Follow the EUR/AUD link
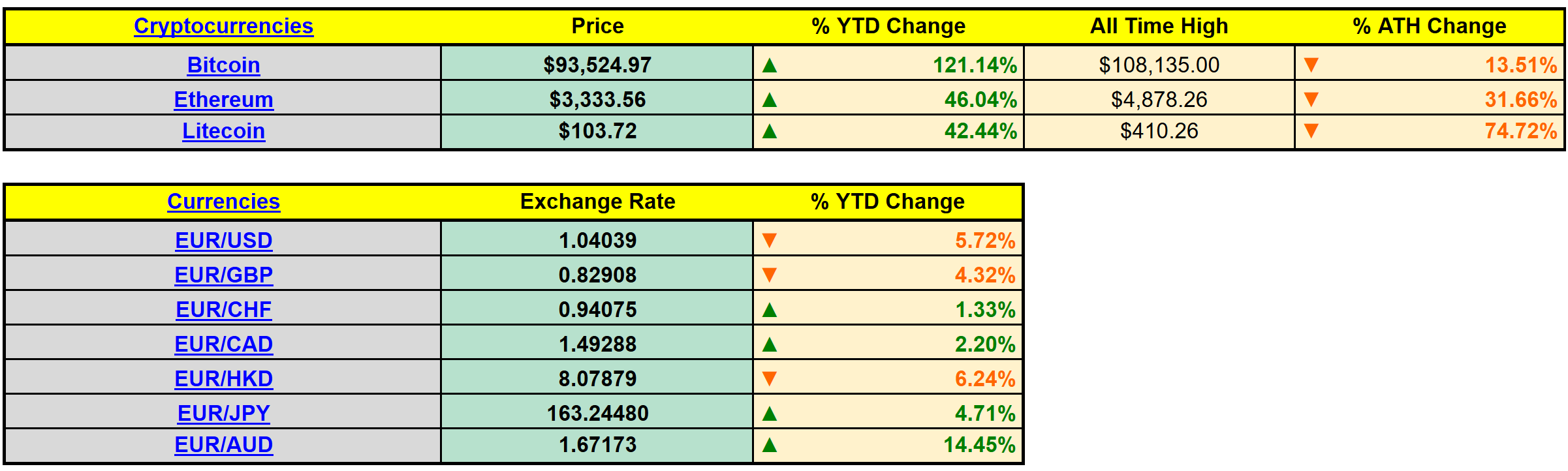 click(223, 445)
